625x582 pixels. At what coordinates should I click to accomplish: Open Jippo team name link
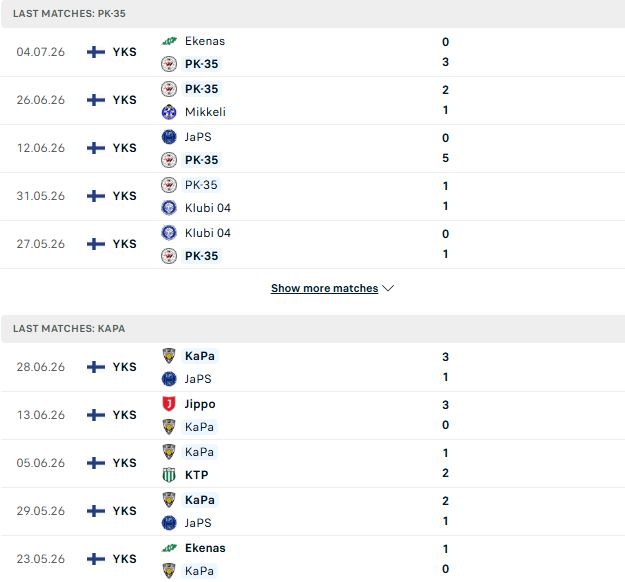click(x=200, y=404)
